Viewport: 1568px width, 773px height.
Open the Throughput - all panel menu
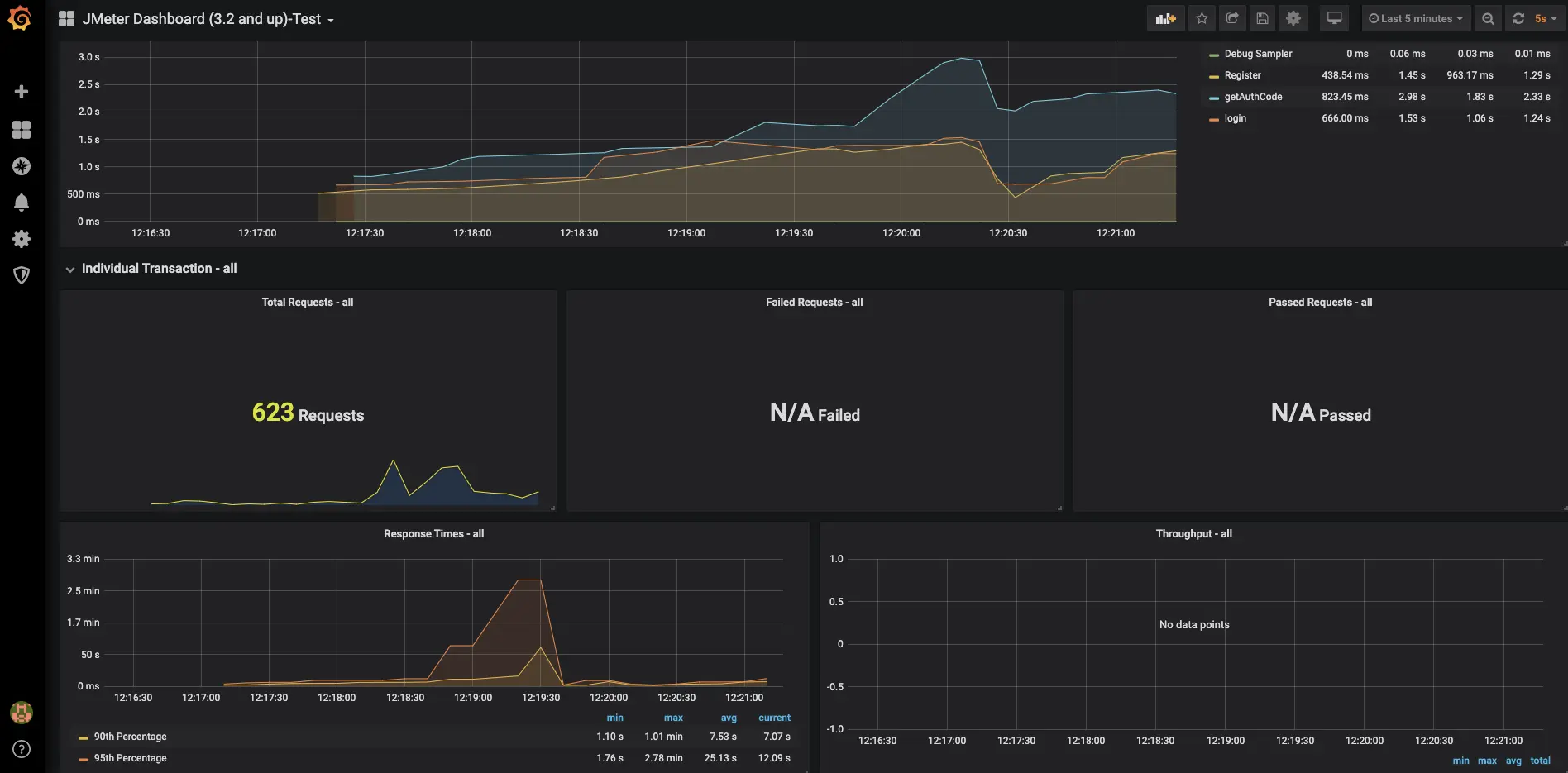coord(1194,534)
